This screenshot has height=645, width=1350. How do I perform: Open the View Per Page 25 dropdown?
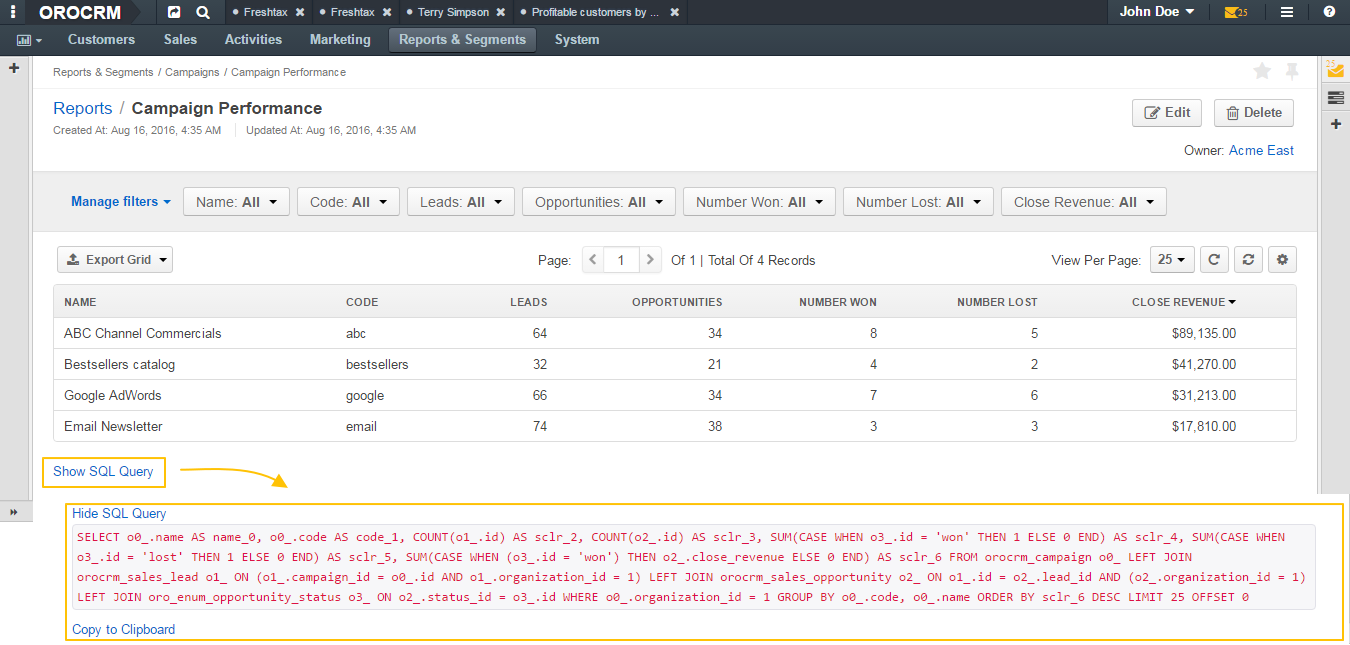pos(1172,260)
